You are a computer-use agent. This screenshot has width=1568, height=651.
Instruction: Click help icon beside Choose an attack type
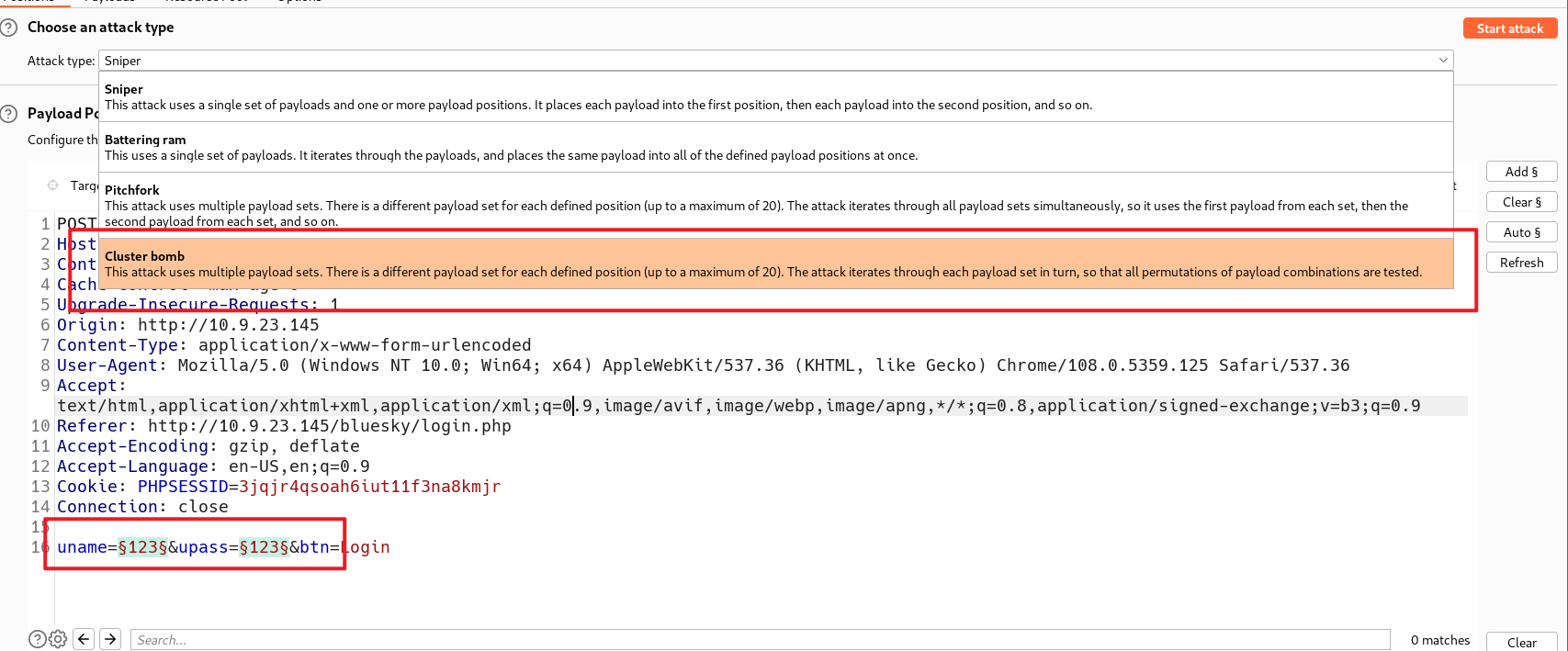pos(9,28)
